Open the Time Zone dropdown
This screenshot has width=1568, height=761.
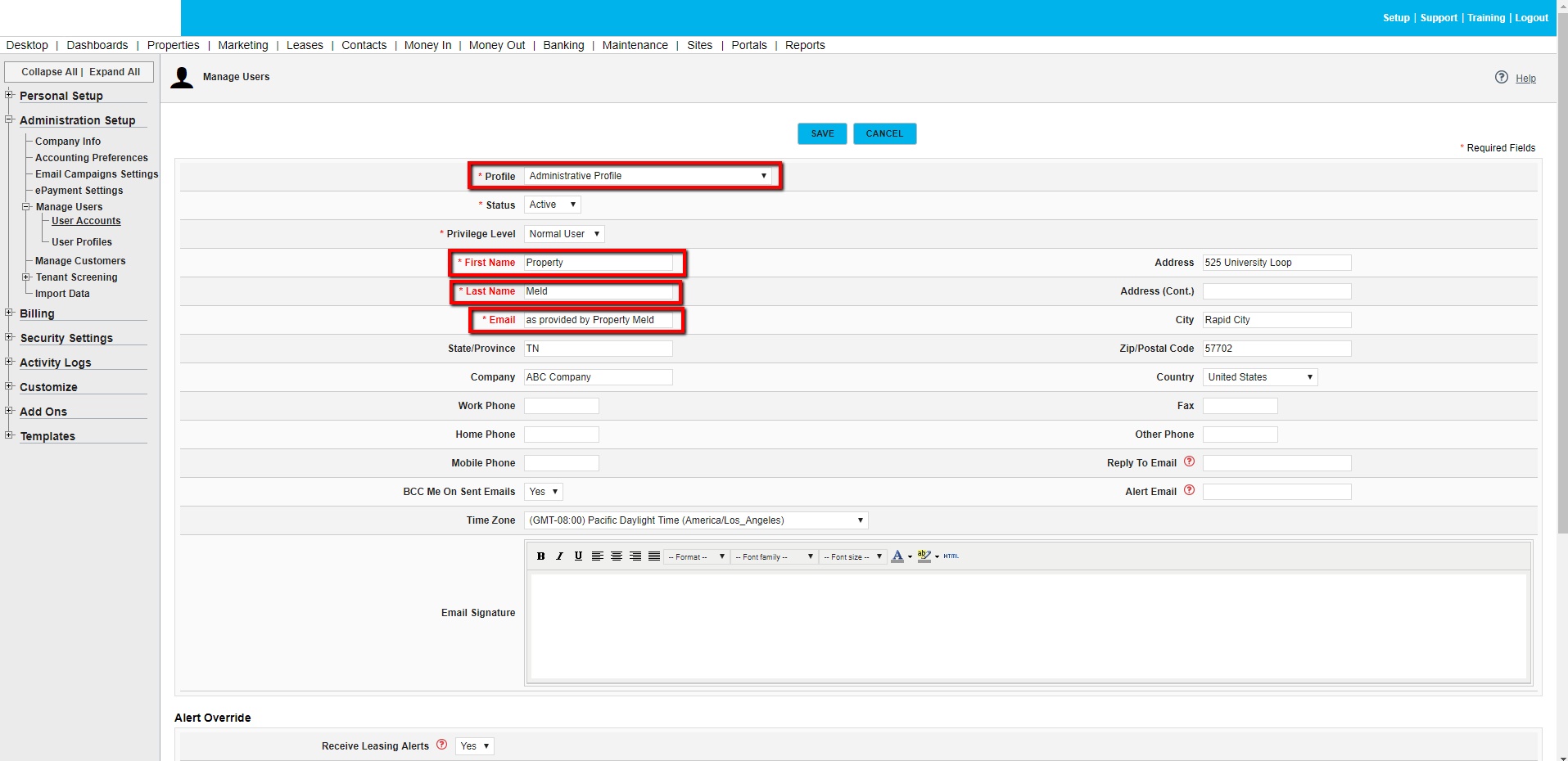(696, 520)
